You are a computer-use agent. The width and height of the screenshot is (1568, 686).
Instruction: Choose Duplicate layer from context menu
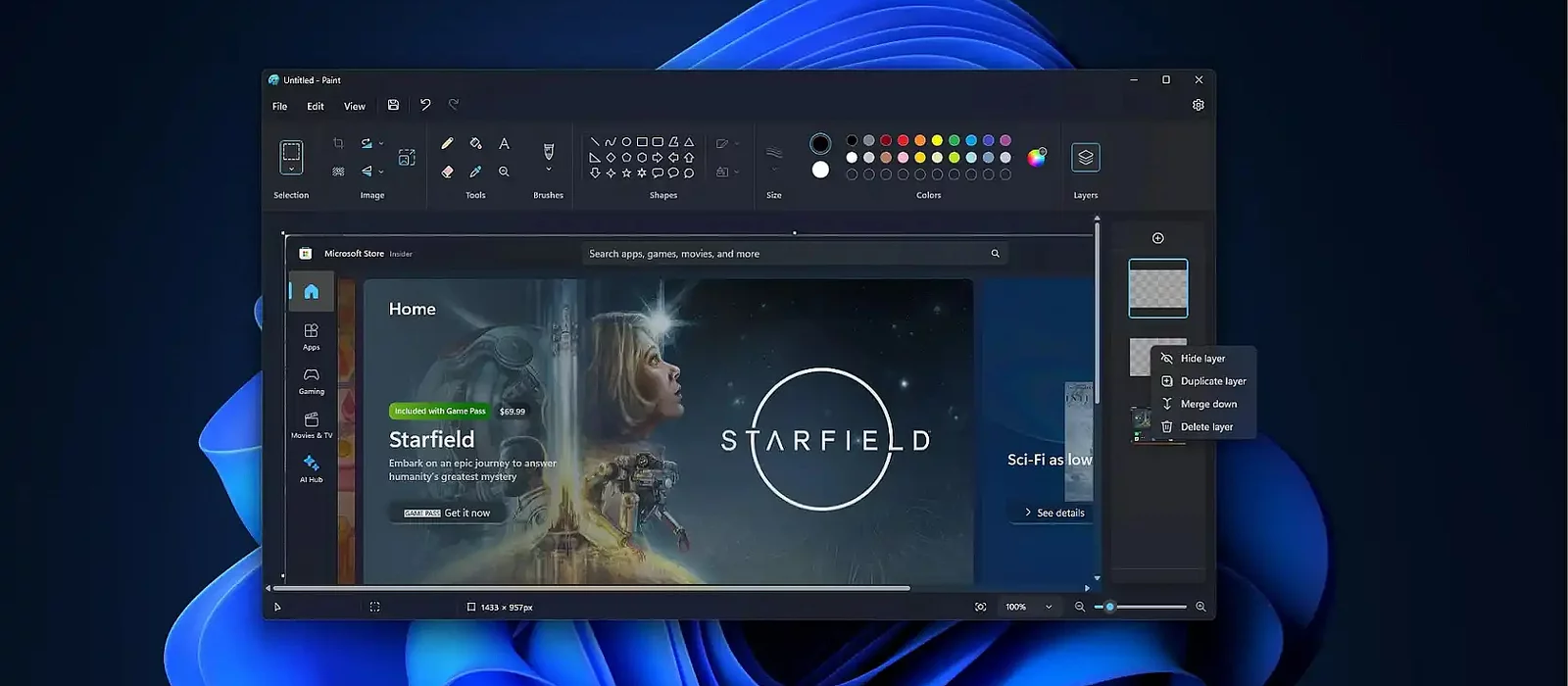point(1204,381)
